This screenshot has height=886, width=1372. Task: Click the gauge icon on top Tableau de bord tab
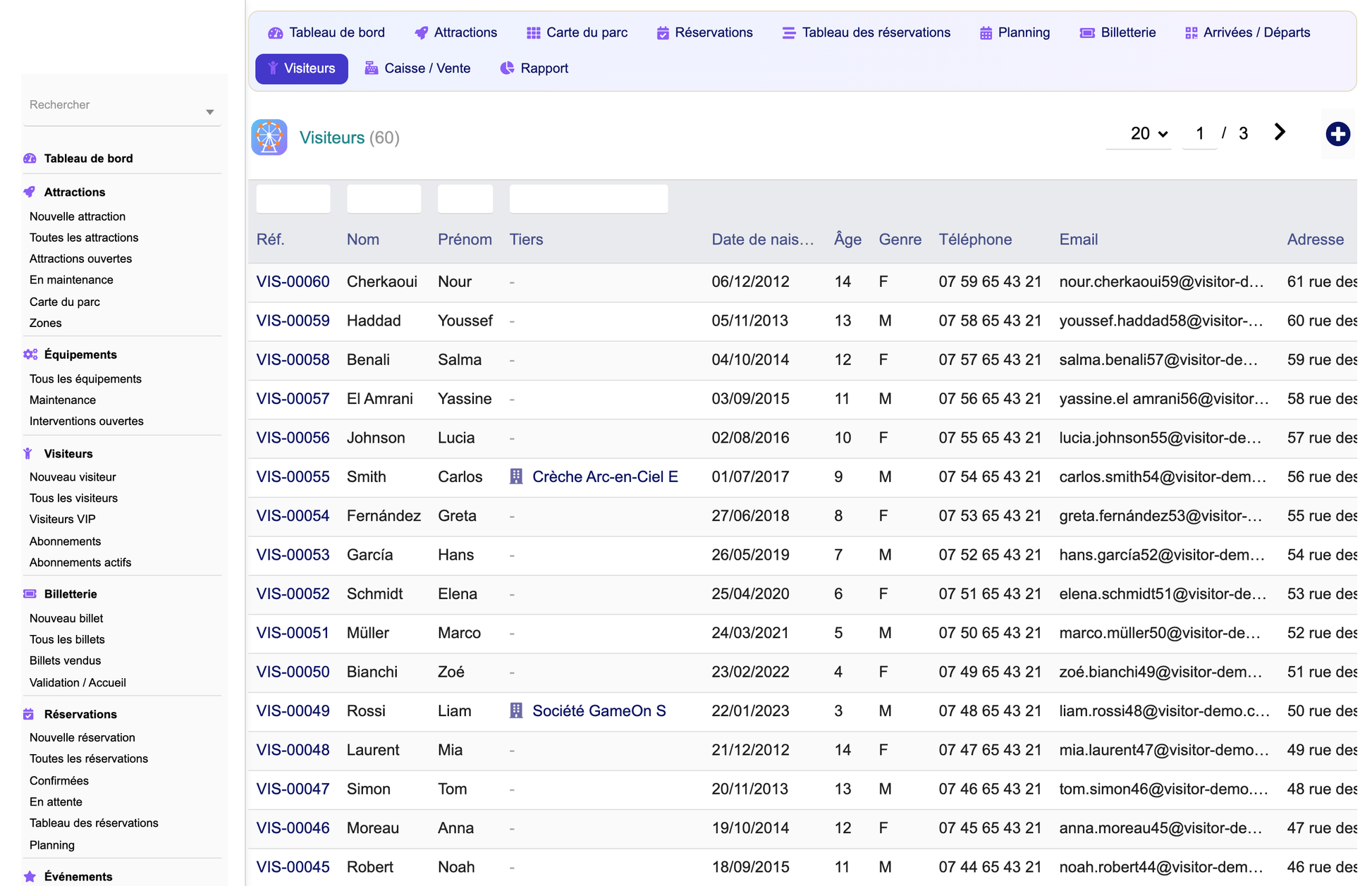[276, 32]
